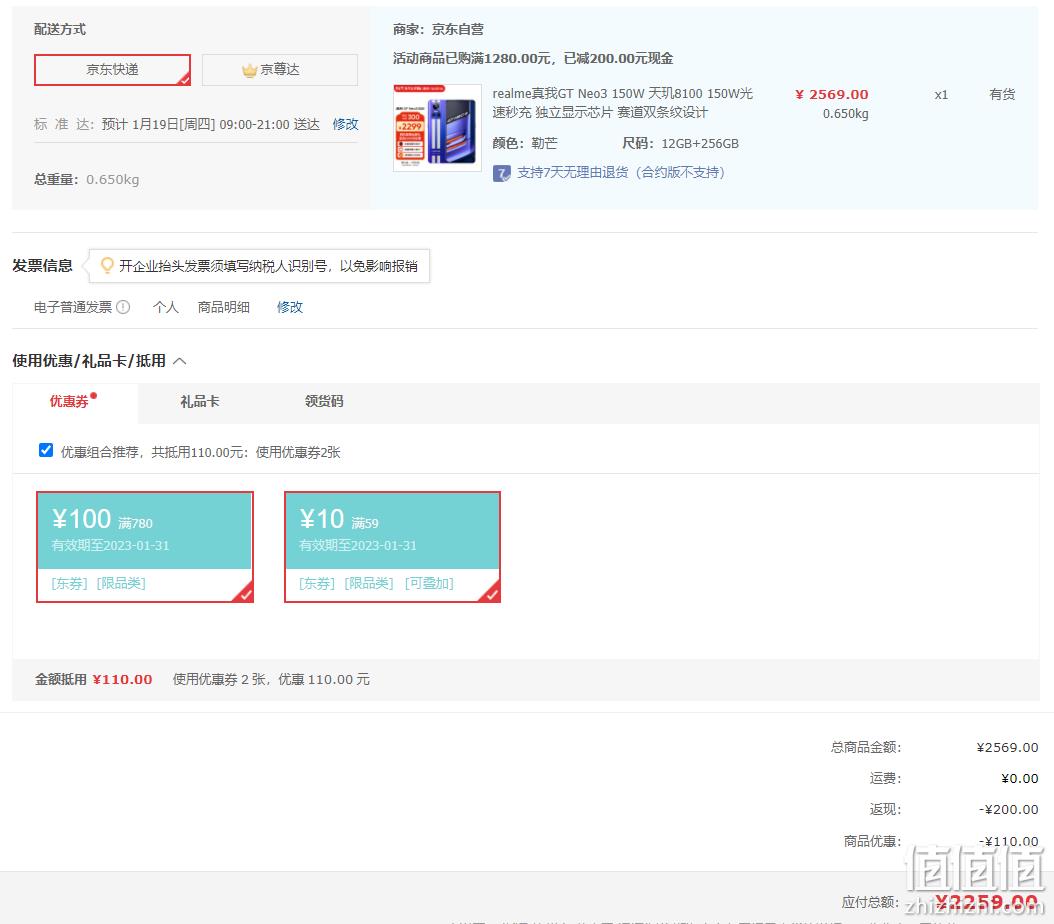The image size is (1054, 924).
Task: Collapse the 使用优惠/礼品卡/抵用 section
Action: pos(179,361)
